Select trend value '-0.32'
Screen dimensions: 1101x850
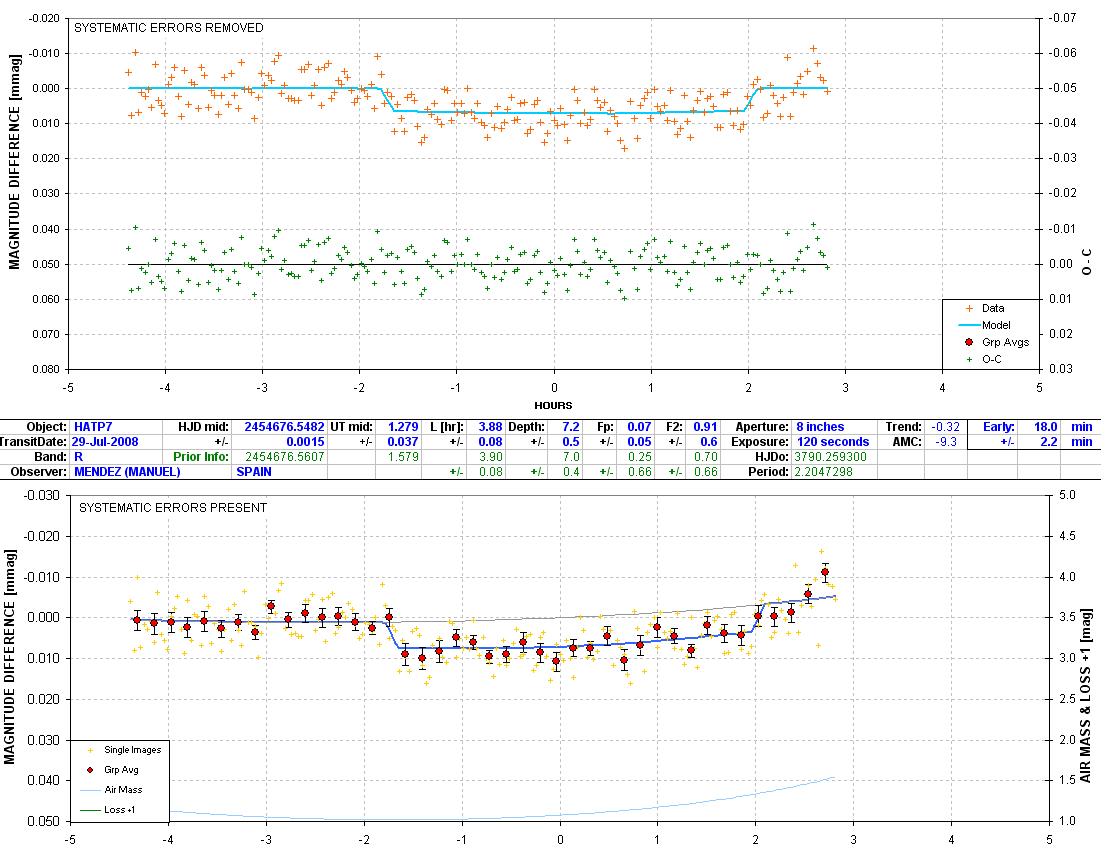[945, 427]
